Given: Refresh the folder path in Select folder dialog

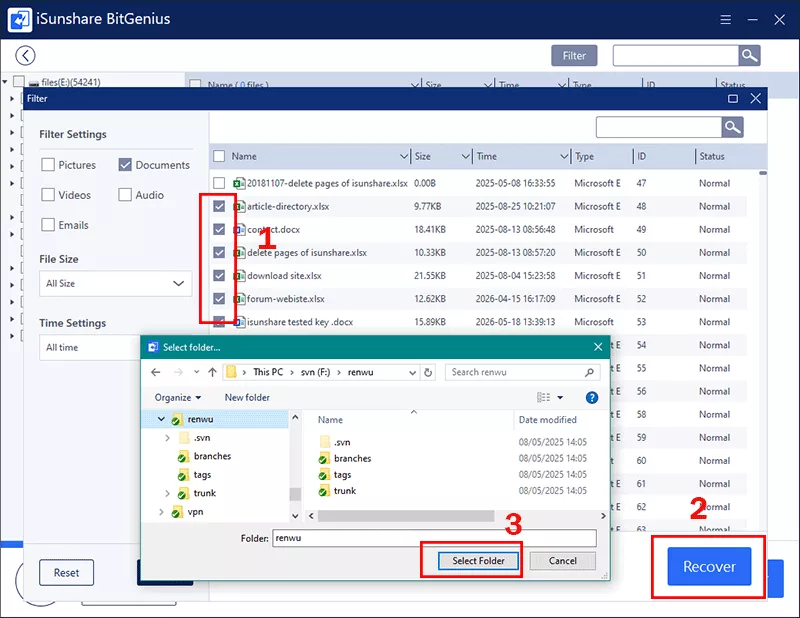Looking at the screenshot, I should 428,372.
